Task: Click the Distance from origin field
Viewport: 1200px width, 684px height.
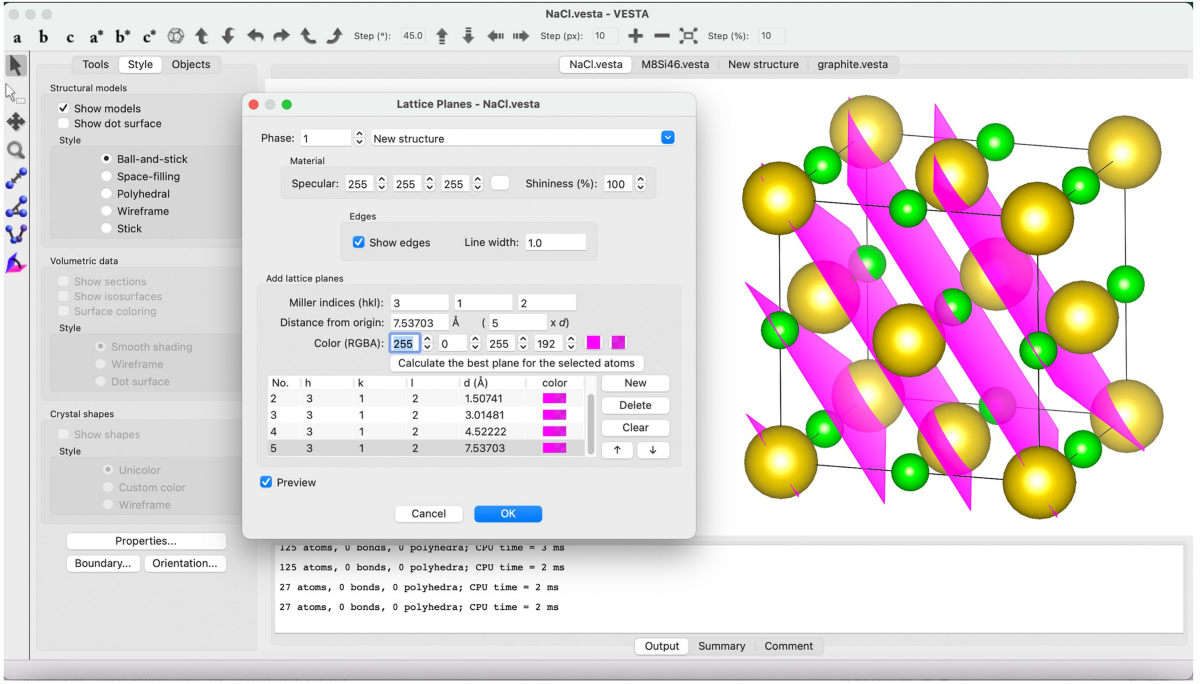Action: 419,323
